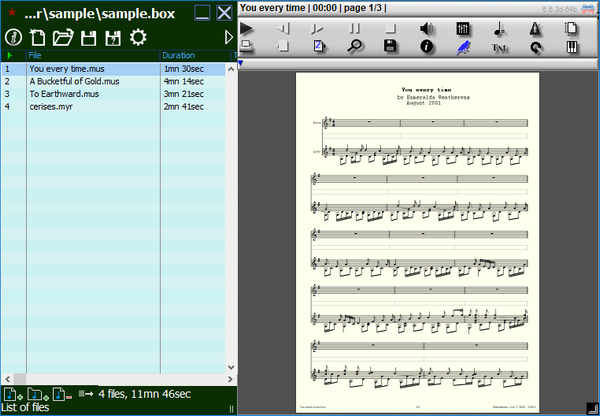Click the score information icon
Screen dimensions: 600x416
click(x=427, y=46)
